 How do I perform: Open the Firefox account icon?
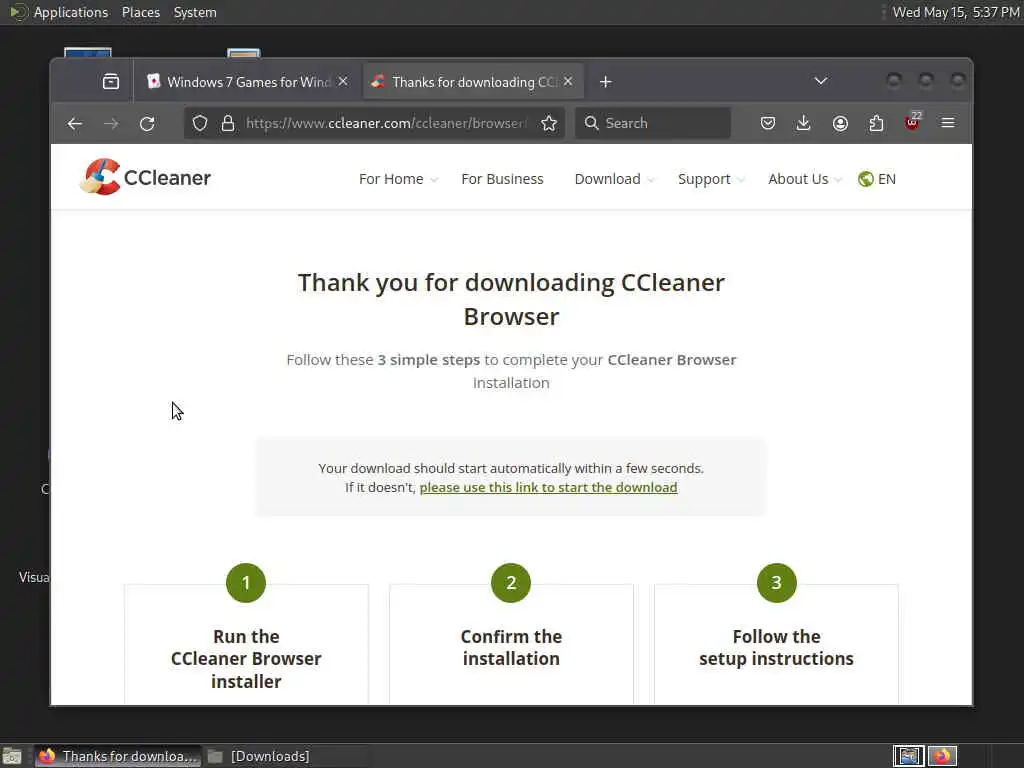click(x=840, y=123)
